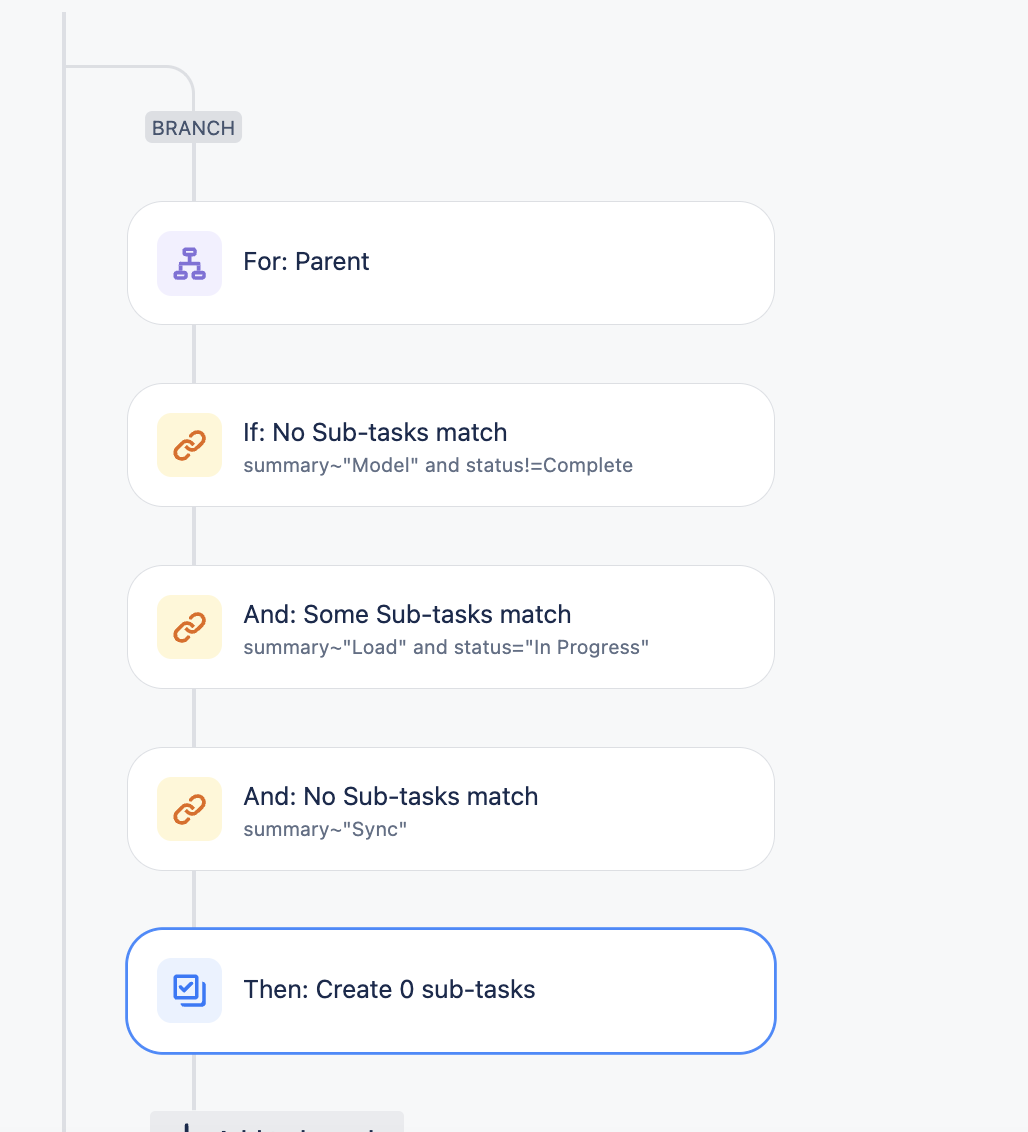Click the blue sub-task icon on the Then card
The image size is (1028, 1132).
pyautogui.click(x=189, y=990)
